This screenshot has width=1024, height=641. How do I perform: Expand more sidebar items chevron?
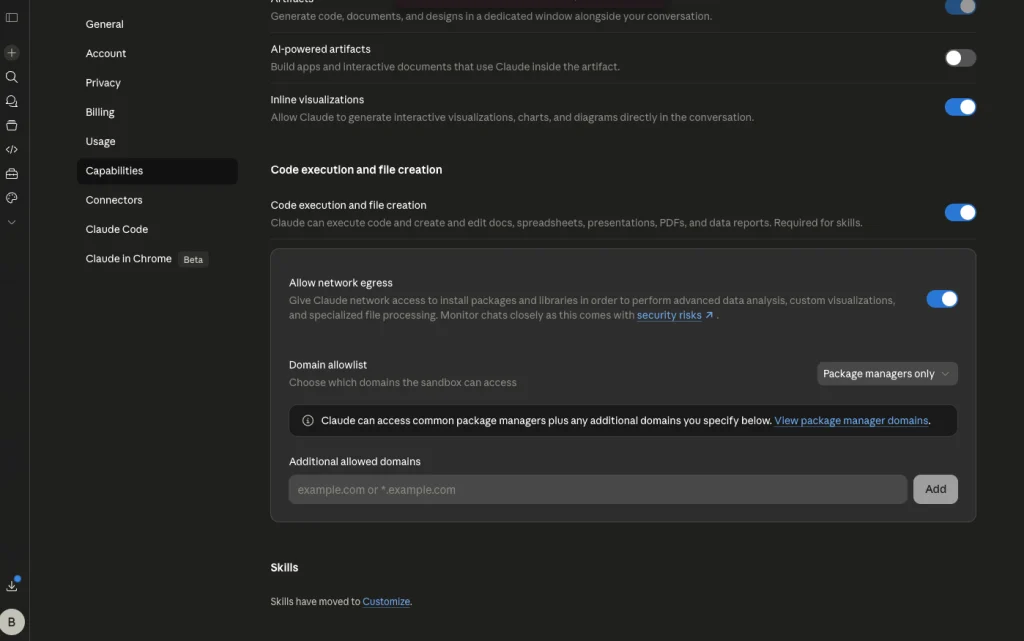coord(12,222)
